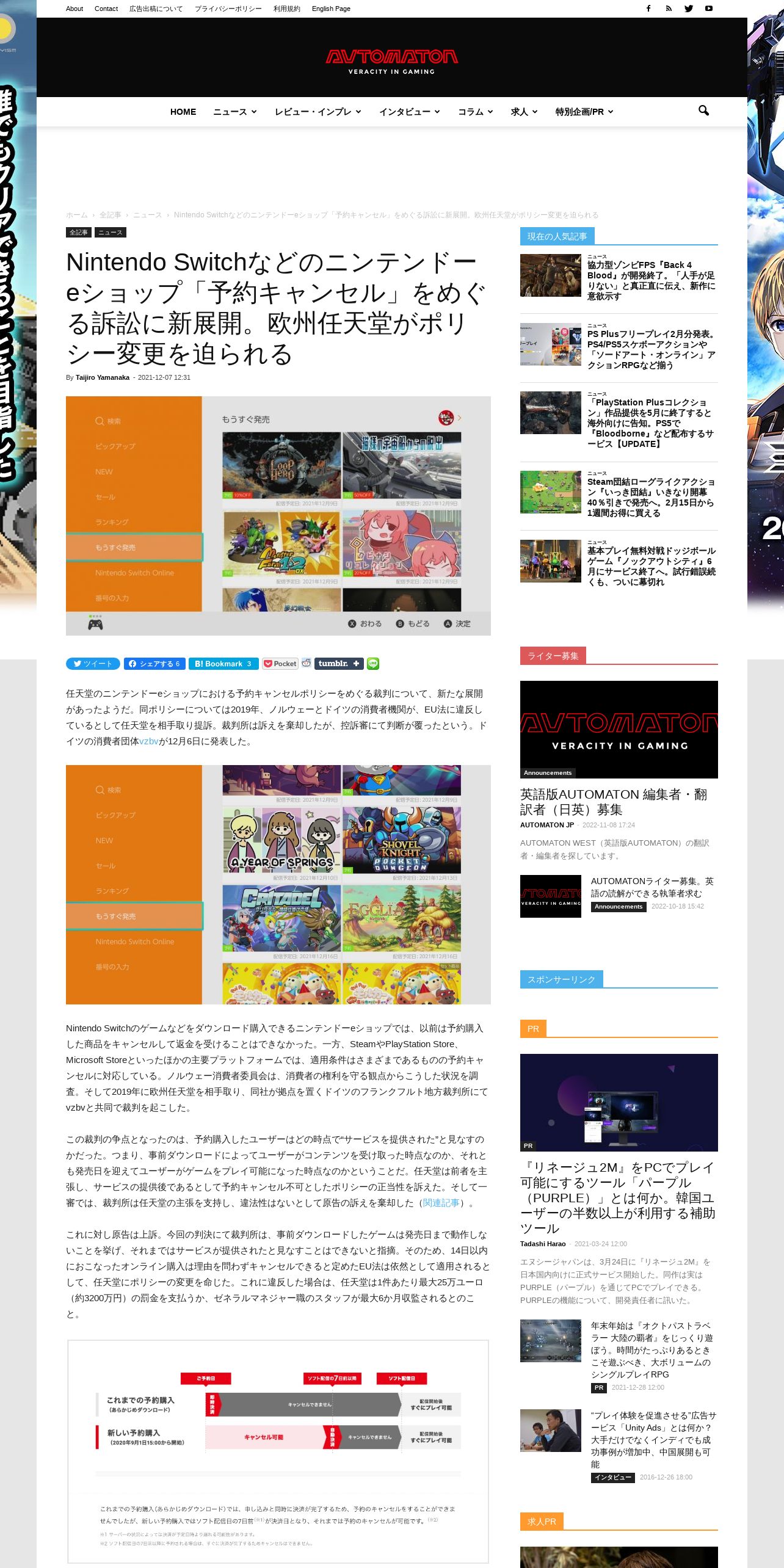Open the YouTube icon in the top bar
Viewport: 784px width, 1568px height.
709,9
